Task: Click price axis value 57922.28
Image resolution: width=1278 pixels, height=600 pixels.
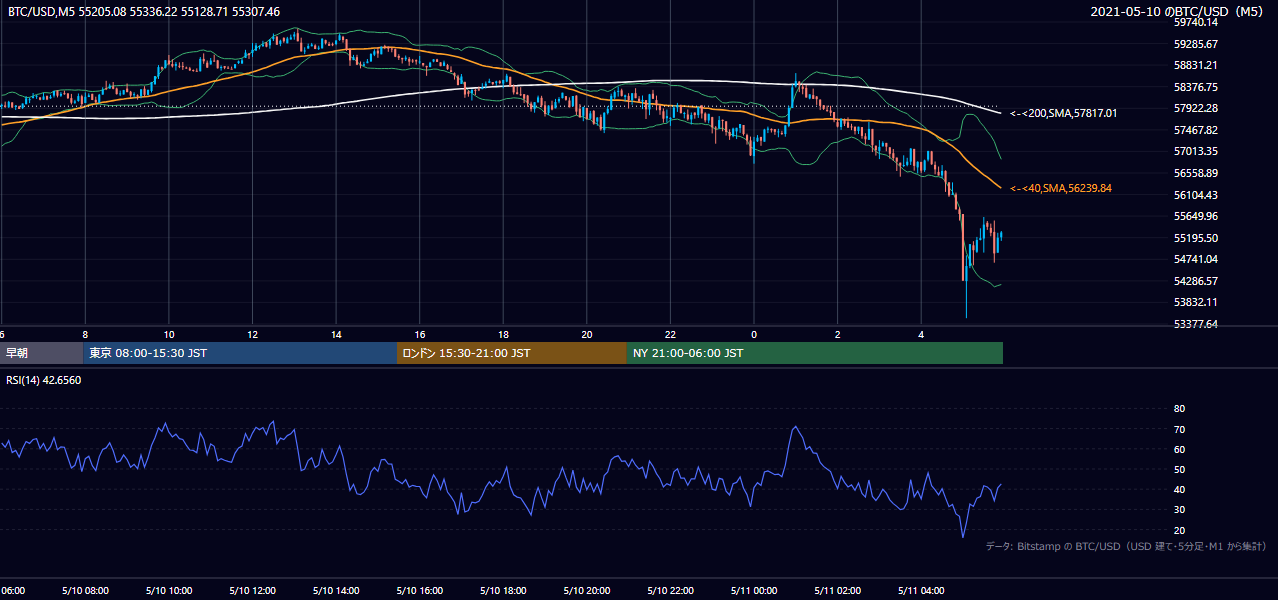Action: [1195, 108]
